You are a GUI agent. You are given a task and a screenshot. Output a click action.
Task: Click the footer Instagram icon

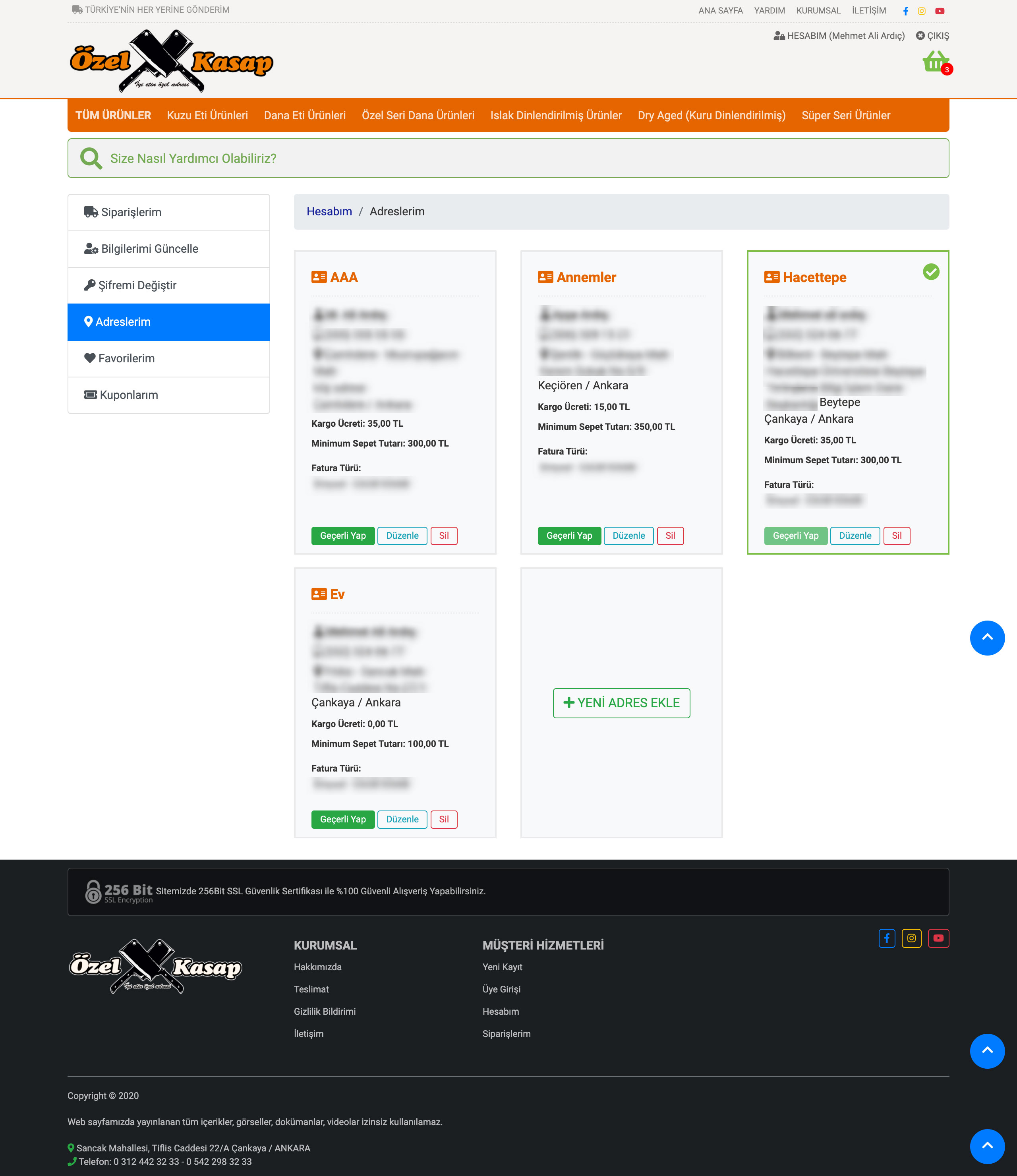(x=911, y=938)
